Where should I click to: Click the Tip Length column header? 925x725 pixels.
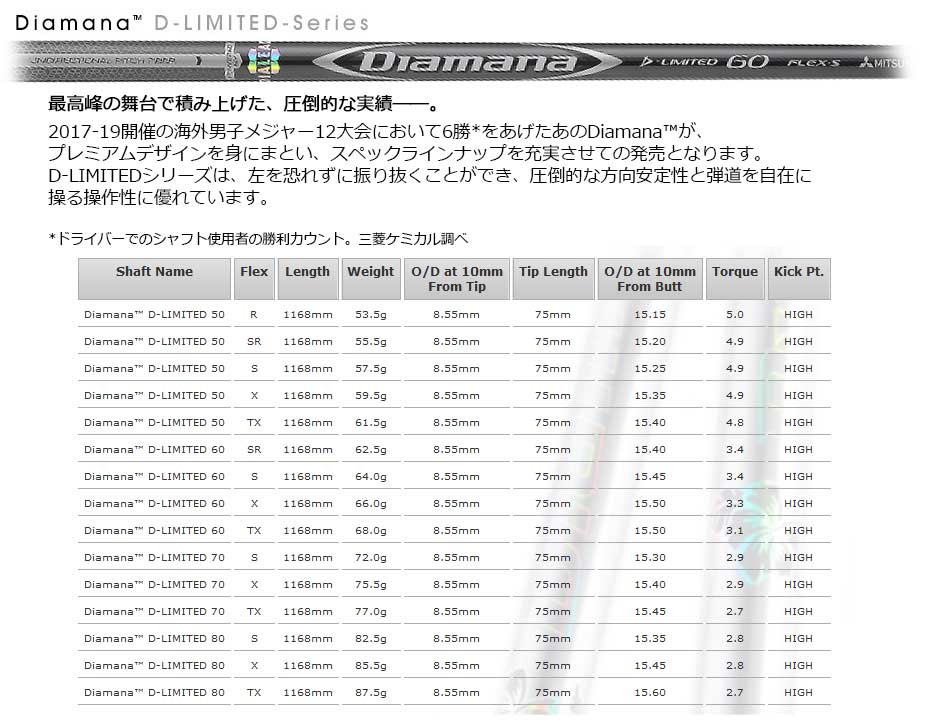click(x=553, y=278)
